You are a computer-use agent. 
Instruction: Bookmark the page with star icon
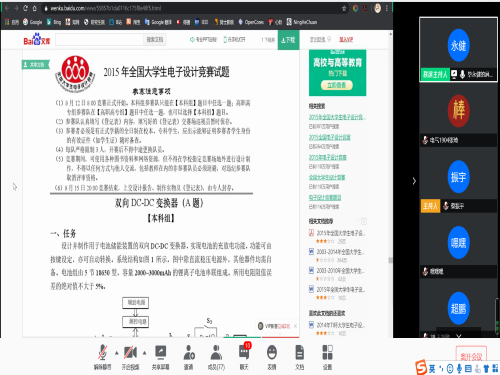click(x=344, y=8)
